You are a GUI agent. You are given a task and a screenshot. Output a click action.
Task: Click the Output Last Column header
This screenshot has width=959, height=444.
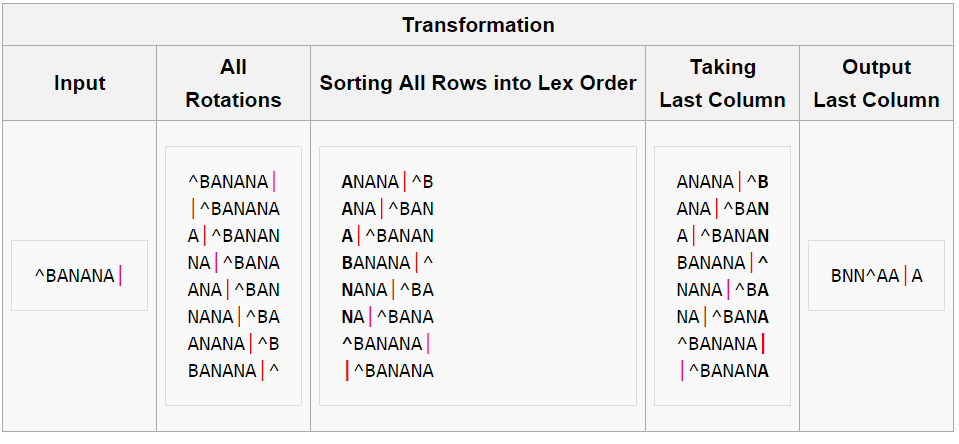coord(876,83)
